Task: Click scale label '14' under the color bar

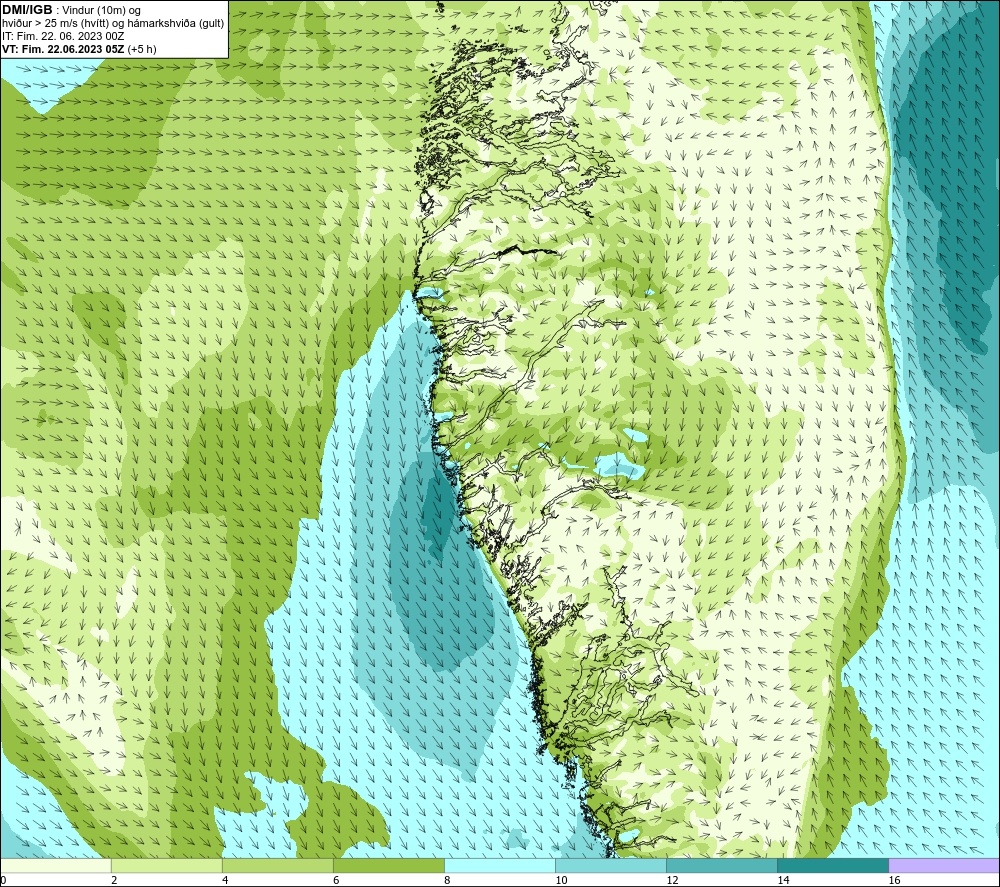Action: pyautogui.click(x=783, y=881)
